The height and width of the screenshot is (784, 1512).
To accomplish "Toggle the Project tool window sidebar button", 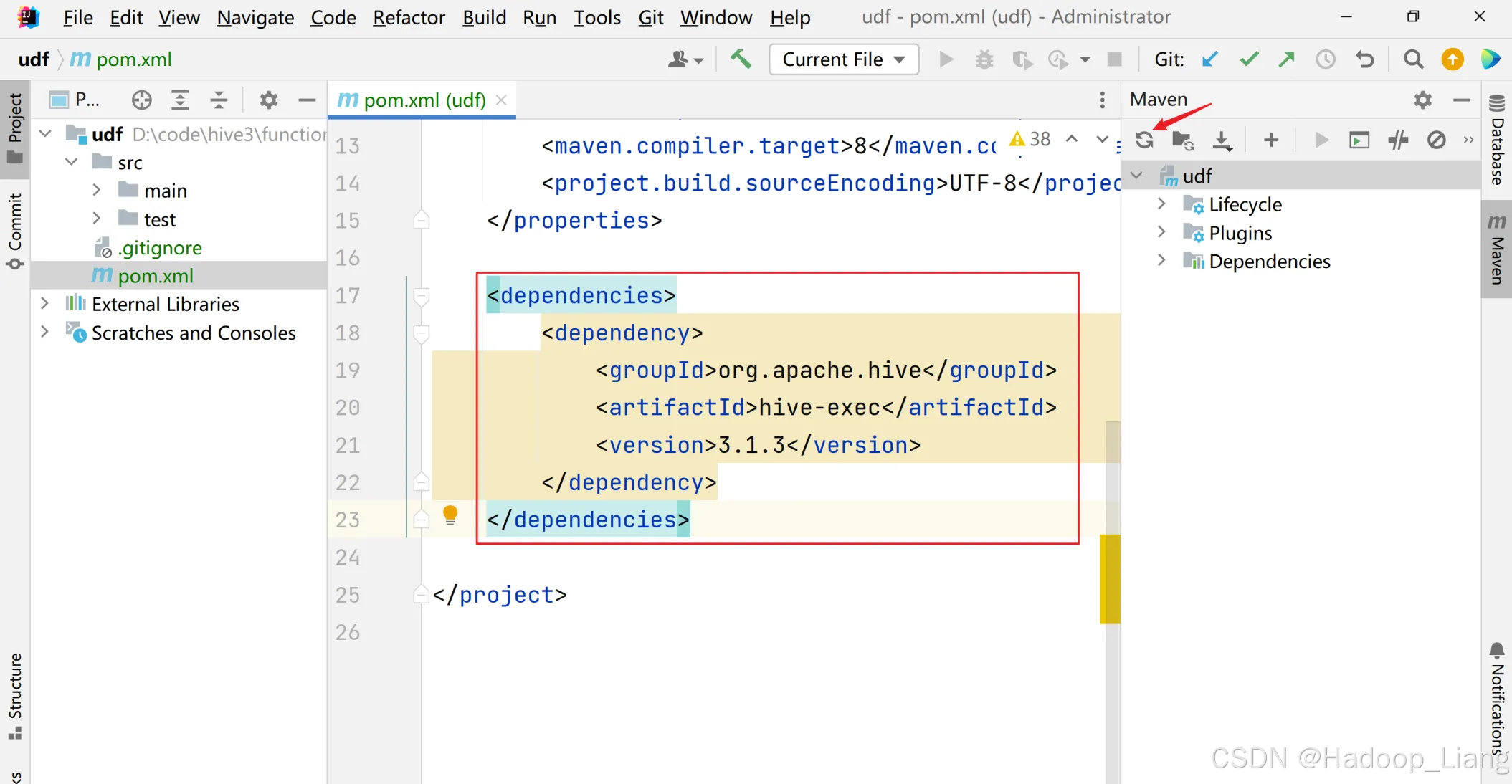I will pyautogui.click(x=15, y=128).
